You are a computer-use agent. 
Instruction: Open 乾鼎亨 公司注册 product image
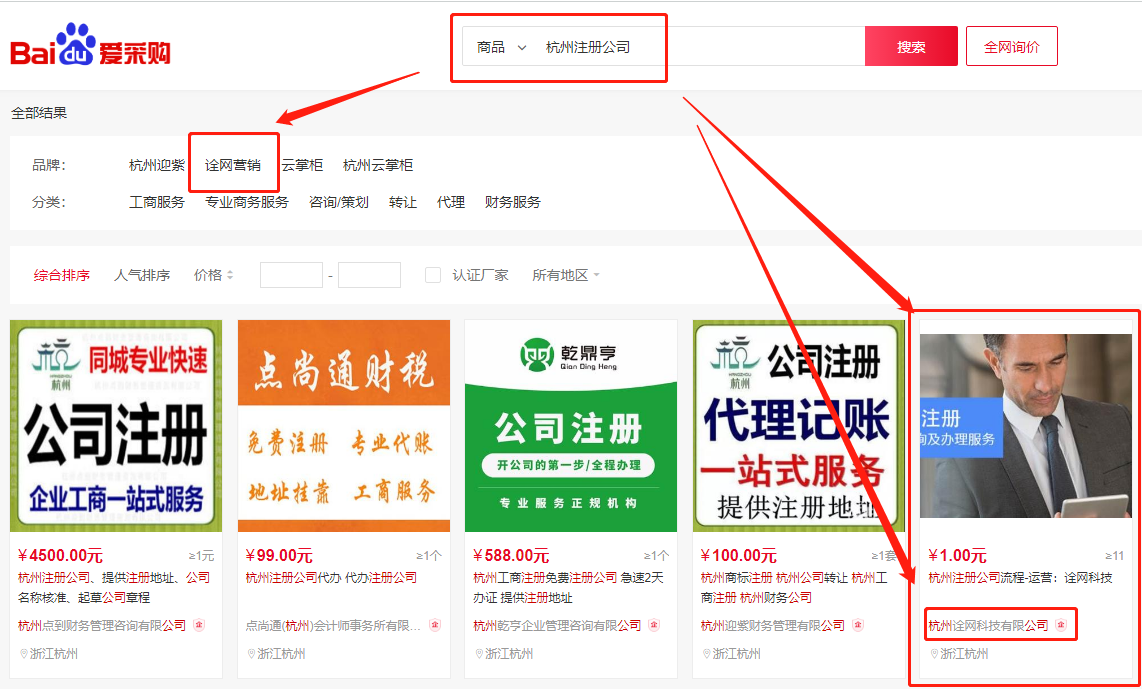tap(571, 426)
